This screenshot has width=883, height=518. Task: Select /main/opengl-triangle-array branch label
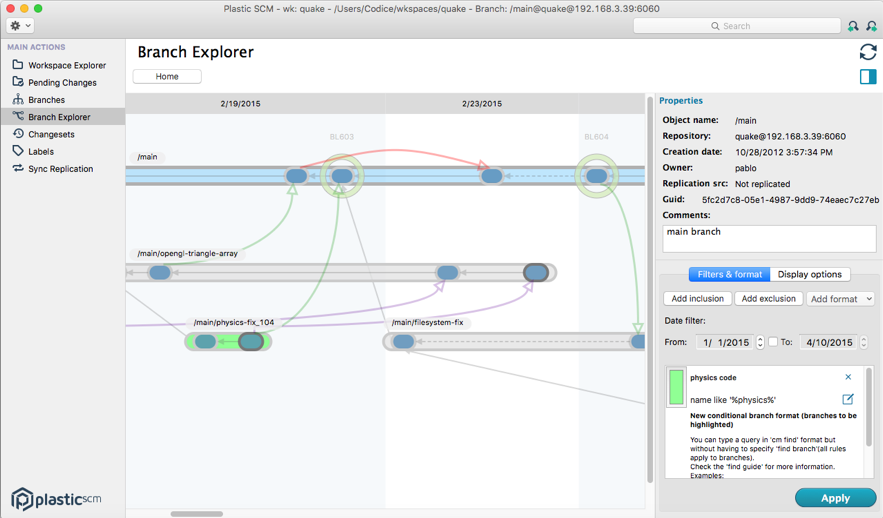(188, 253)
